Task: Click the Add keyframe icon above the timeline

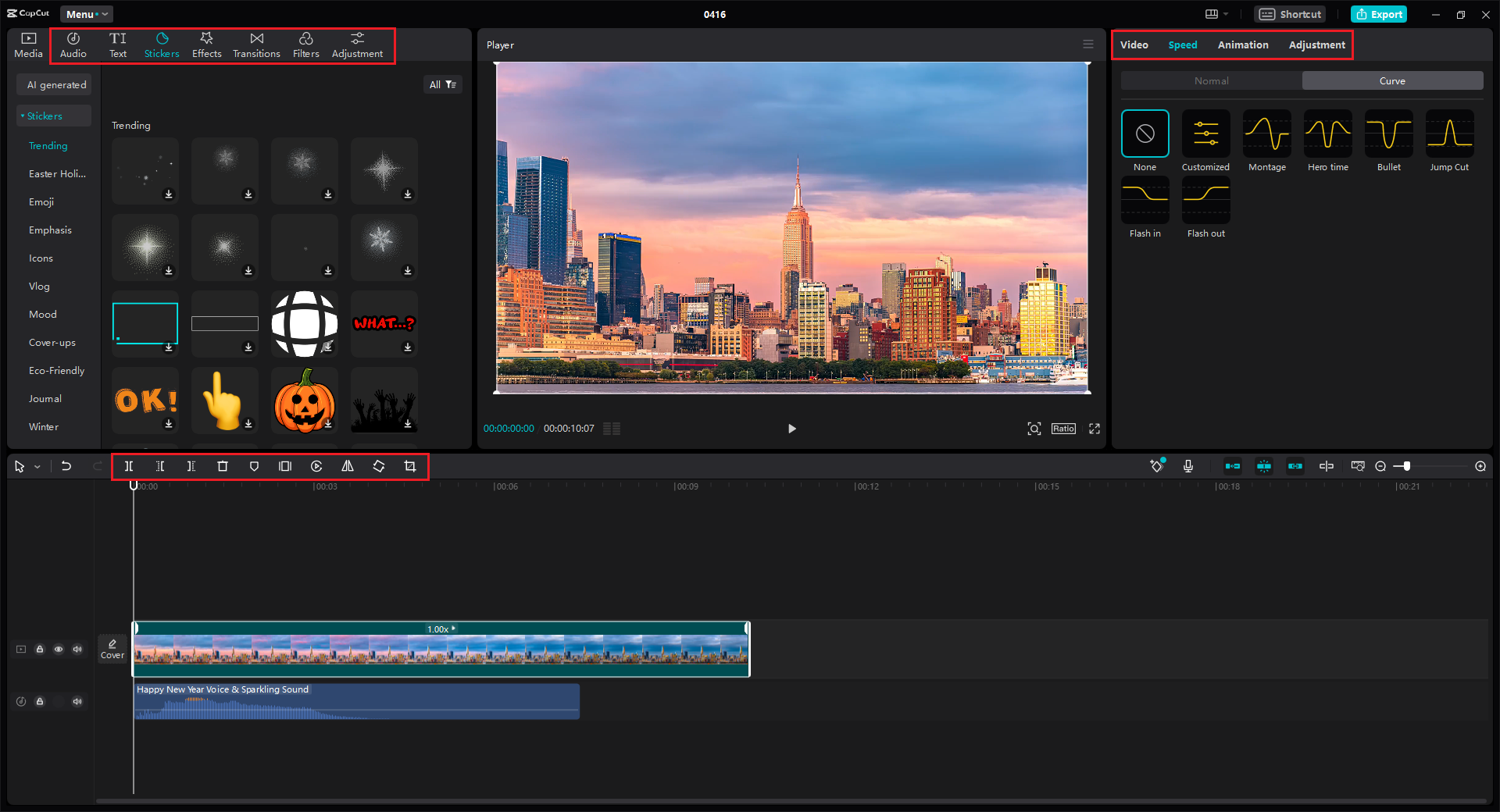Action: 1156,466
